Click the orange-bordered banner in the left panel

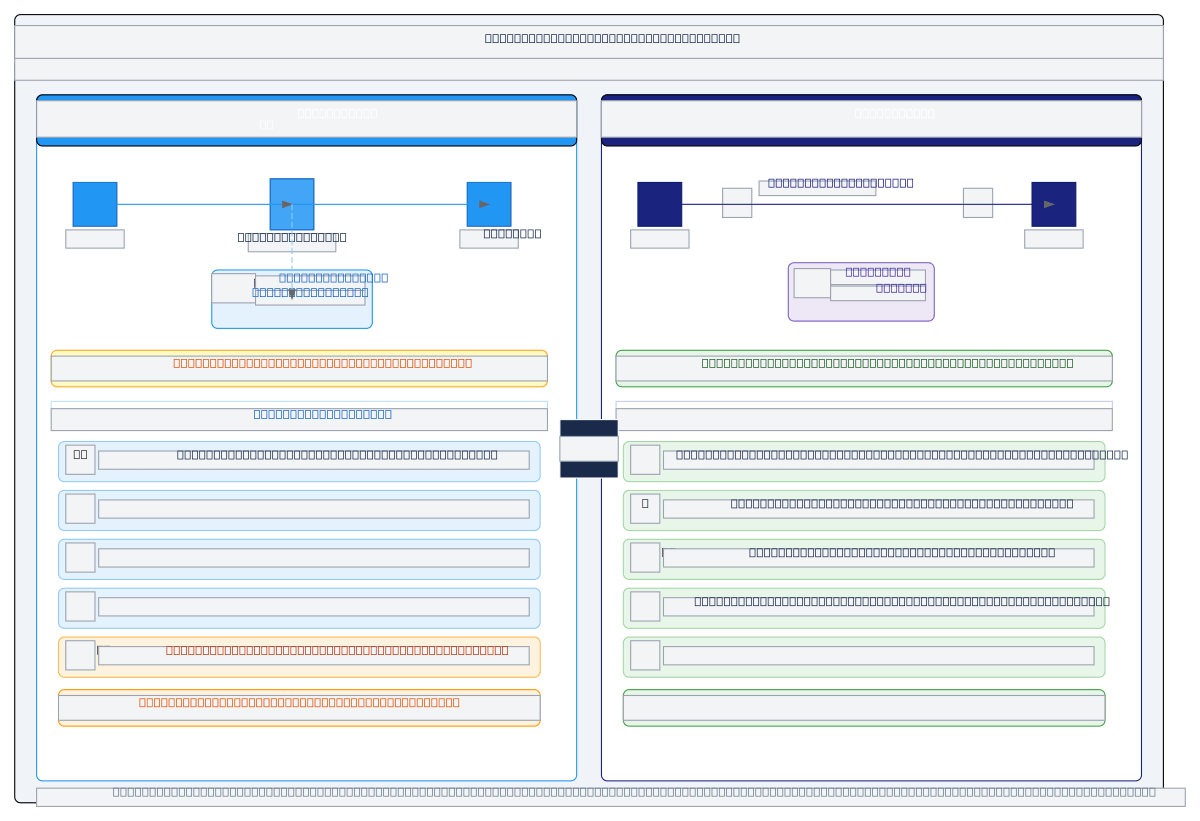pyautogui.click(x=299, y=368)
